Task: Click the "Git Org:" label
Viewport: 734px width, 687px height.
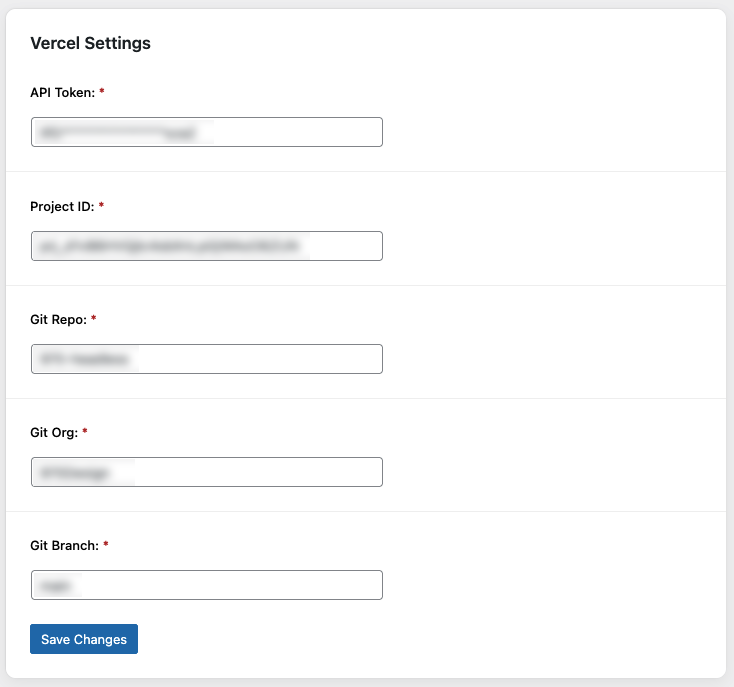Action: click(54, 432)
